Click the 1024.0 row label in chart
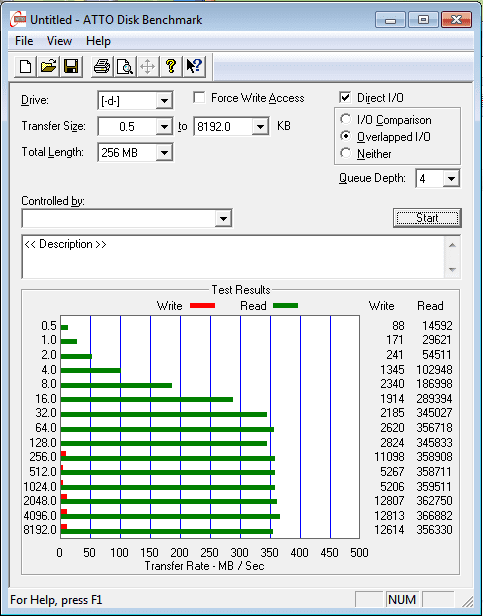483x616 pixels. pos(40,486)
